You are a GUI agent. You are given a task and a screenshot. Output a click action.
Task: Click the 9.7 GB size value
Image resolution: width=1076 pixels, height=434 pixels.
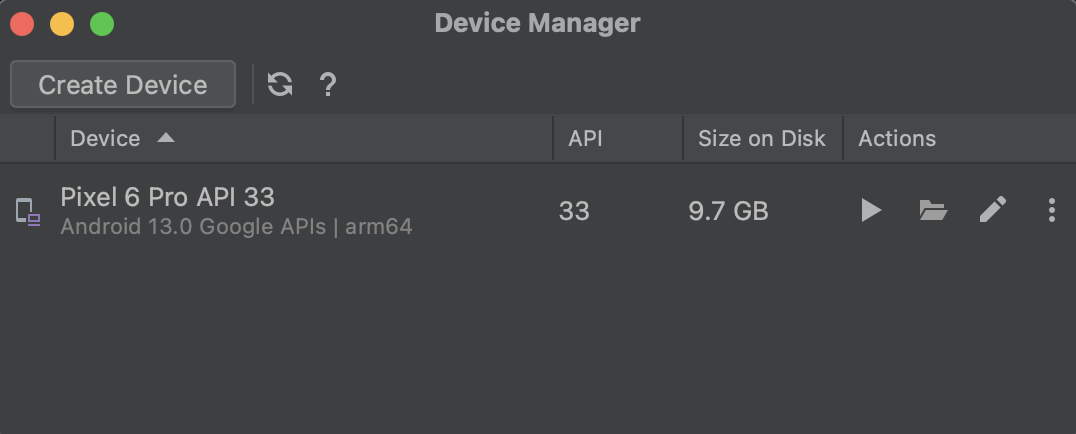coord(728,211)
